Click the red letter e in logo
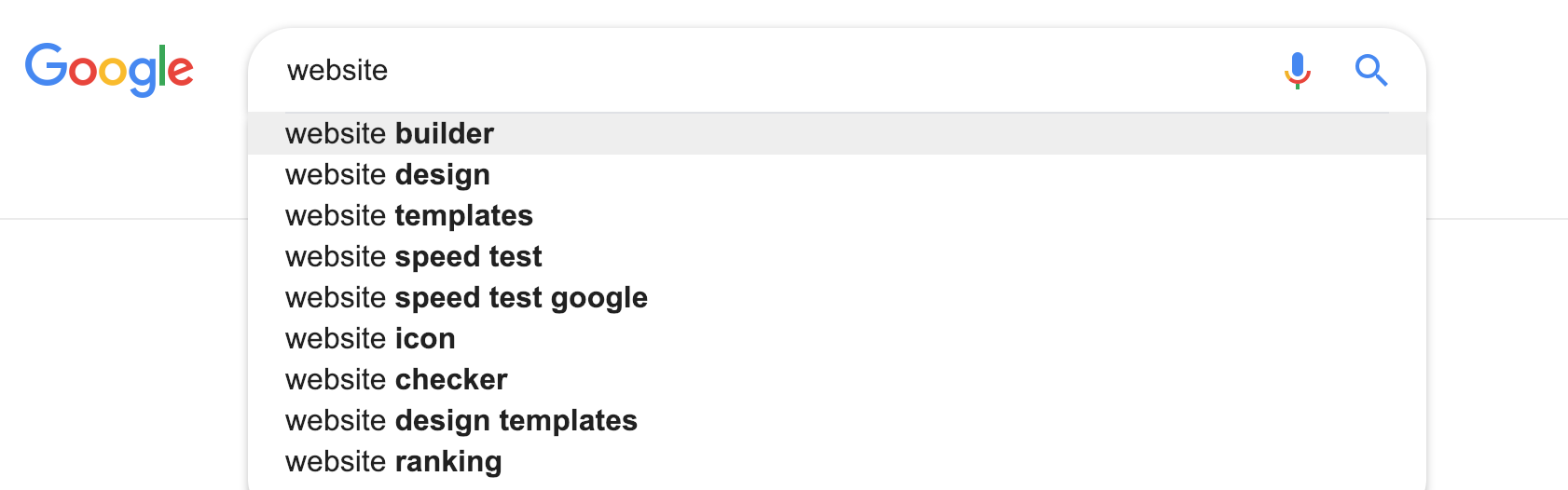 181,72
